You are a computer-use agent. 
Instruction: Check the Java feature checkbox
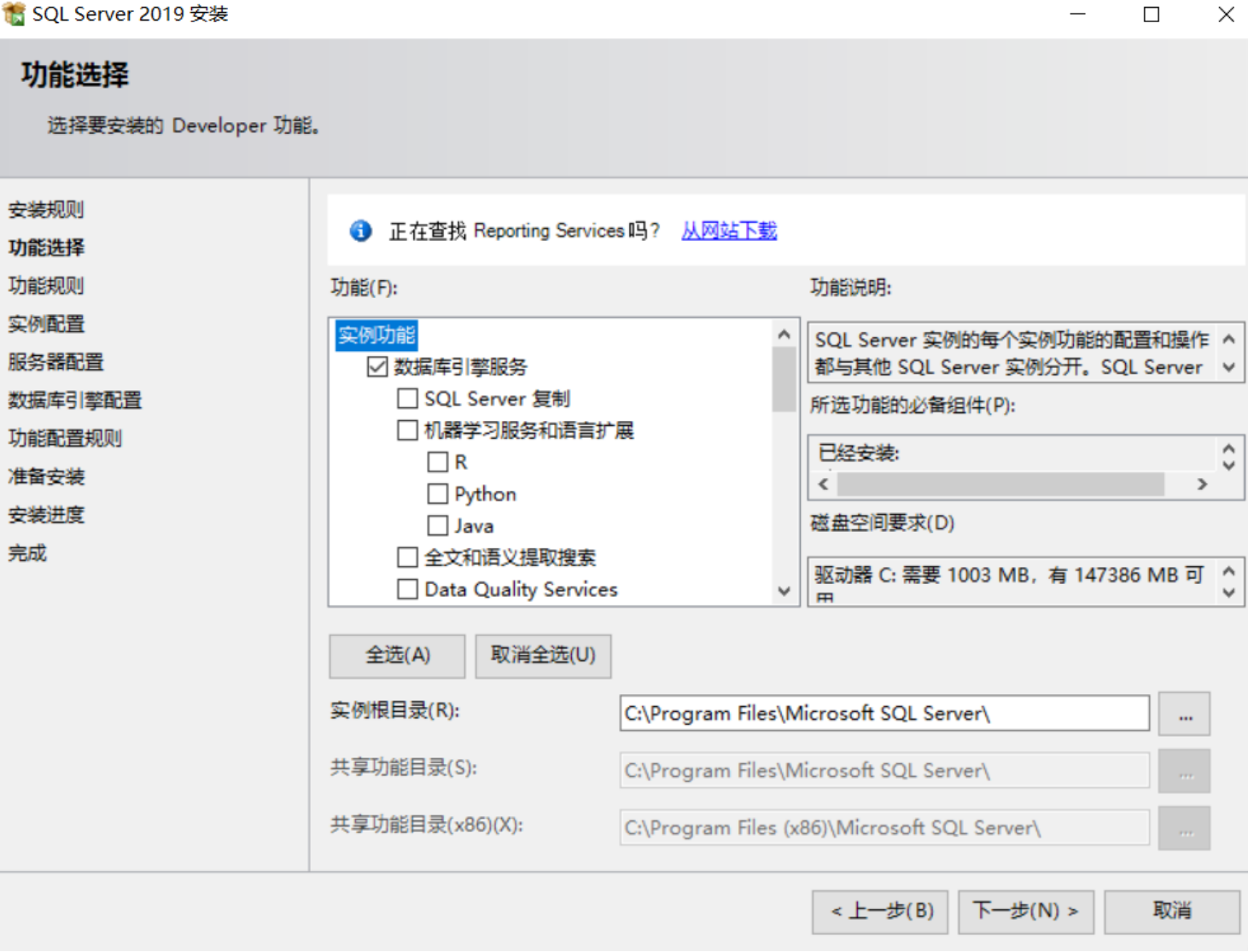[437, 525]
